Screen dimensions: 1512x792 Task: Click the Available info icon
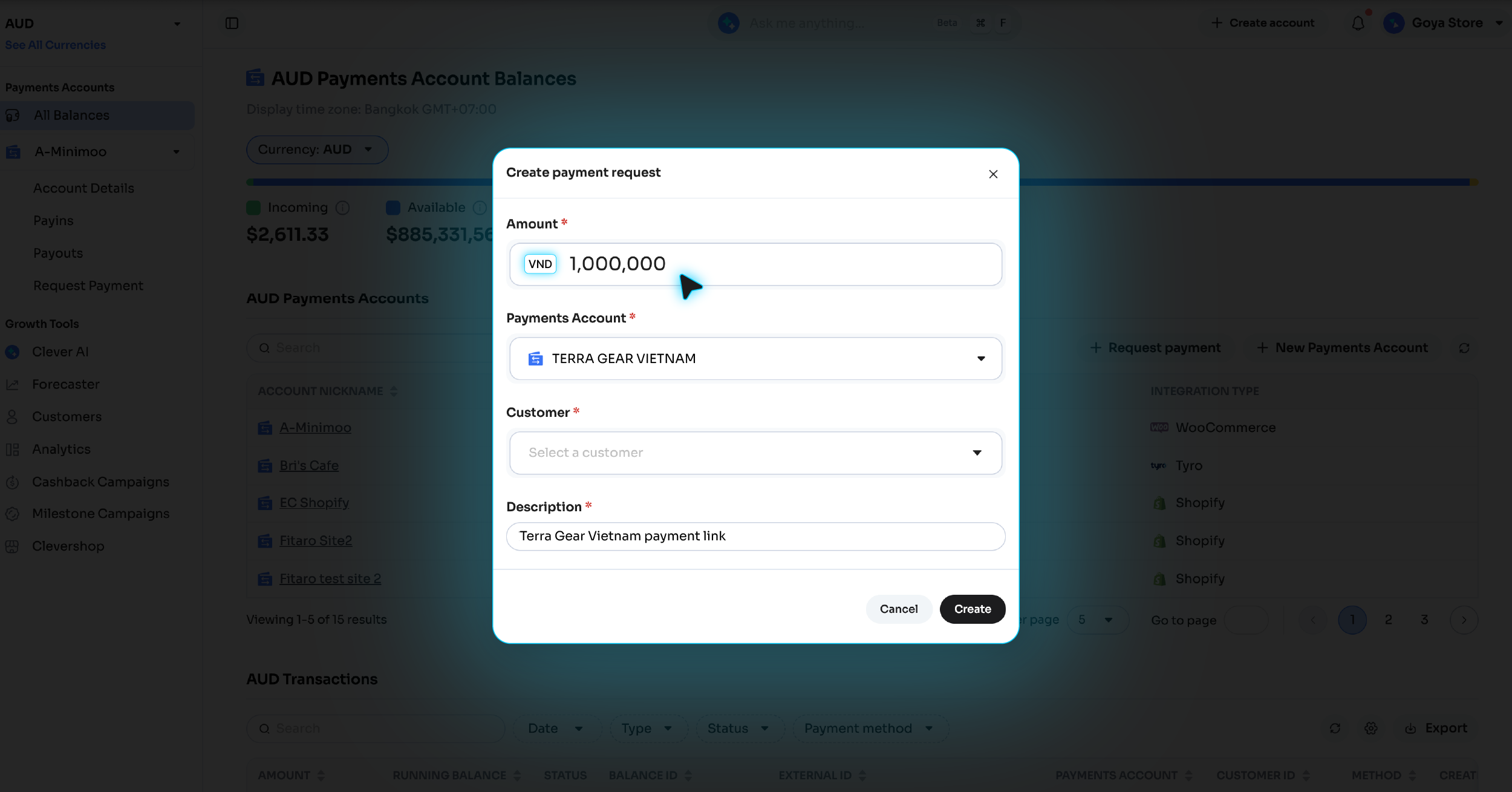480,208
